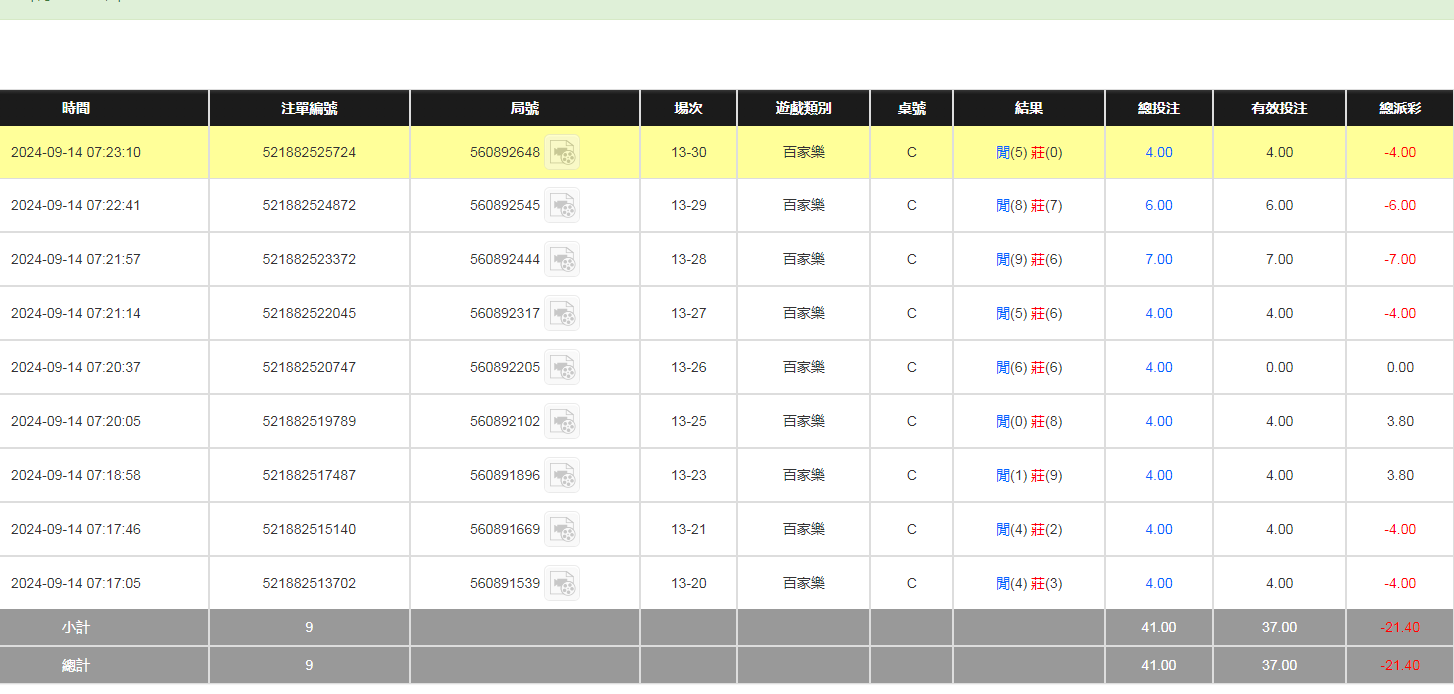
Task: Click the 7.00 total bet link
Action: (1158, 260)
